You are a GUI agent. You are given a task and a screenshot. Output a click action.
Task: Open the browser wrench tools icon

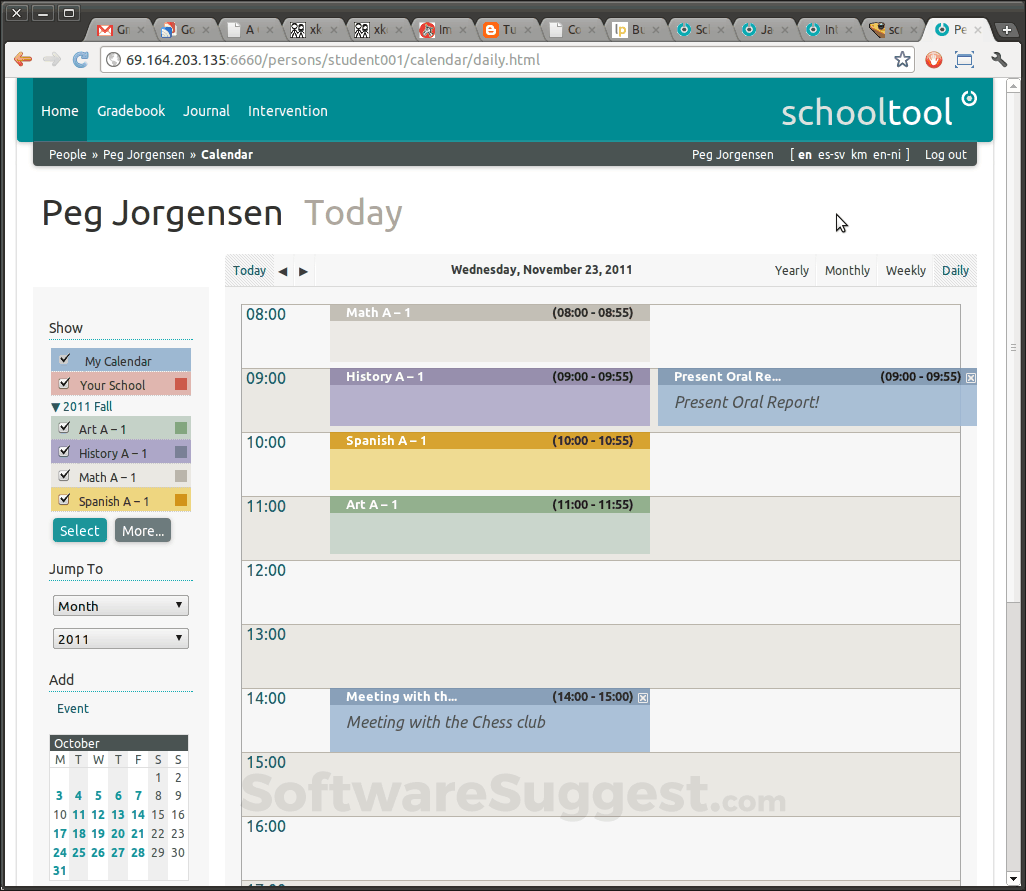tap(997, 59)
